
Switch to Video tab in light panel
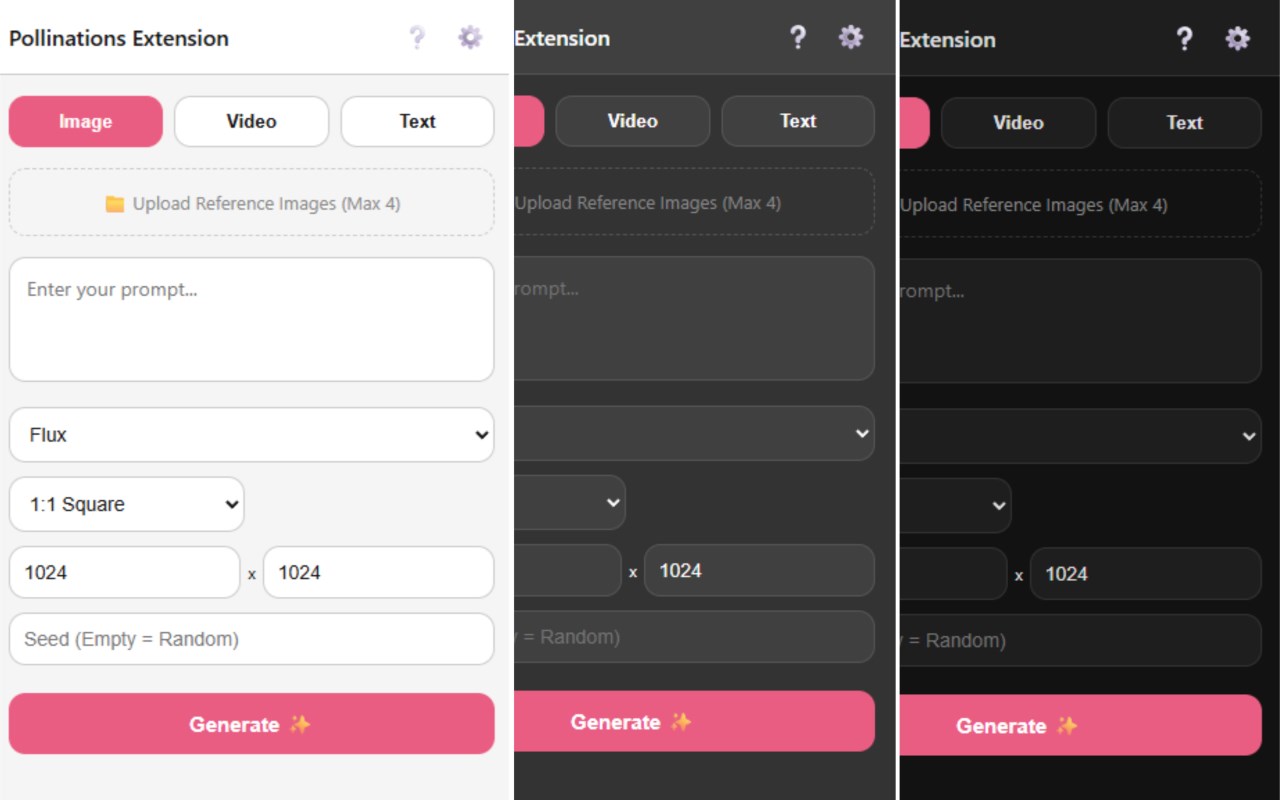pyautogui.click(x=251, y=122)
